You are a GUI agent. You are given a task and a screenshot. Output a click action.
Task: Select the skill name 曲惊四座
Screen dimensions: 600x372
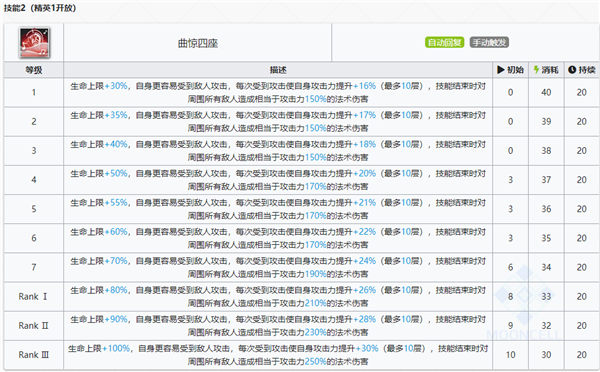coord(198,43)
